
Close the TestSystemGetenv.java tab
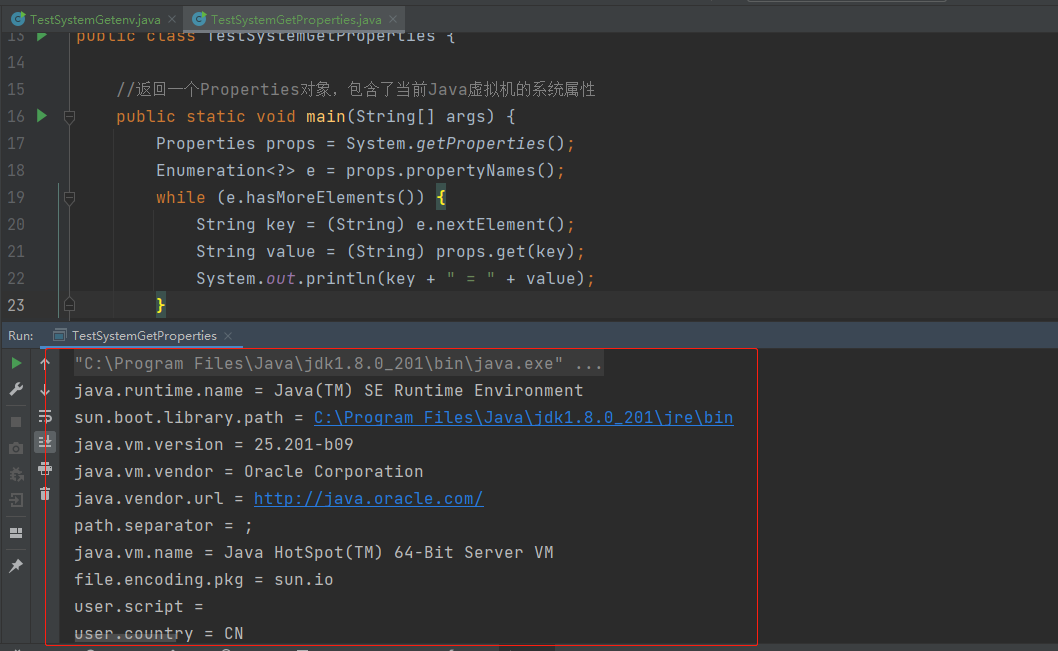(172, 20)
